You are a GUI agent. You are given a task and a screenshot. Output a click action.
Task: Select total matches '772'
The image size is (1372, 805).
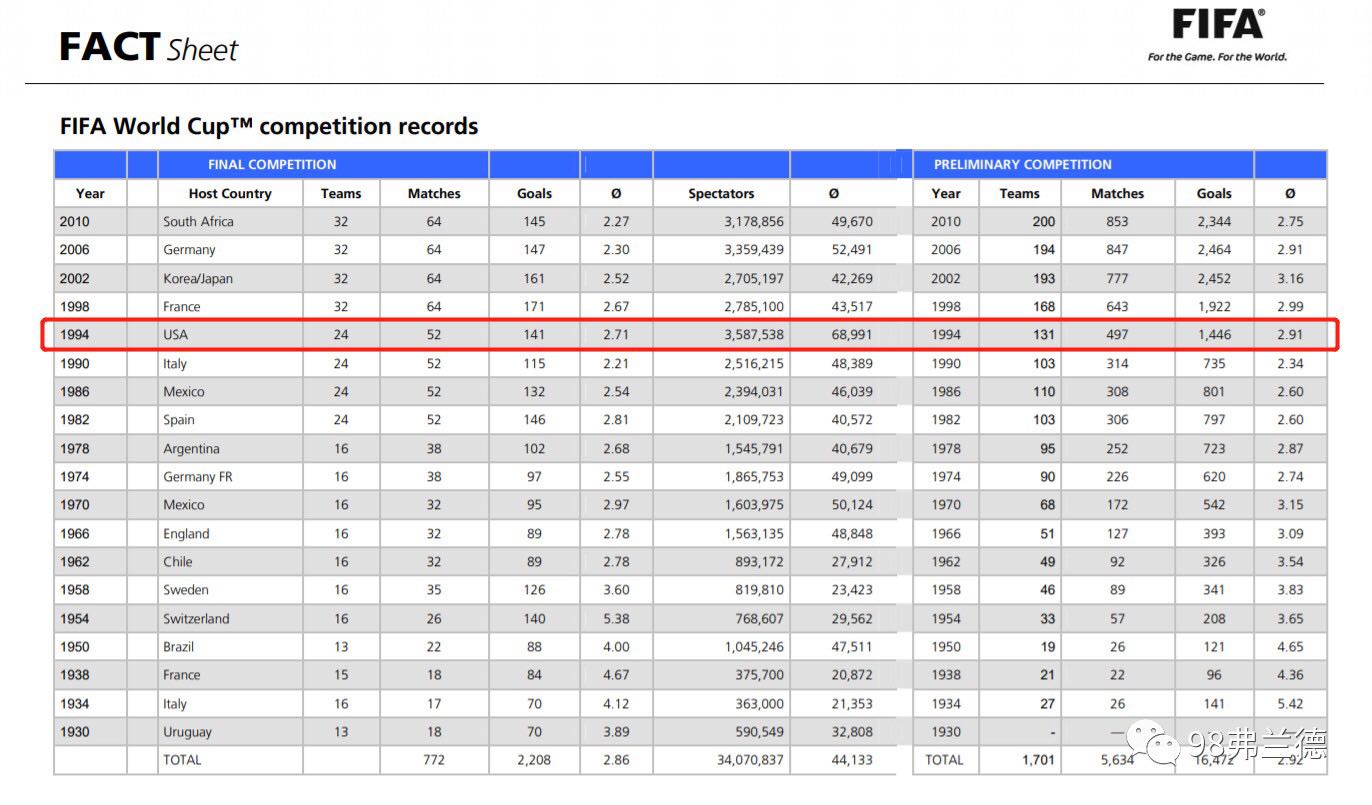pyautogui.click(x=434, y=760)
